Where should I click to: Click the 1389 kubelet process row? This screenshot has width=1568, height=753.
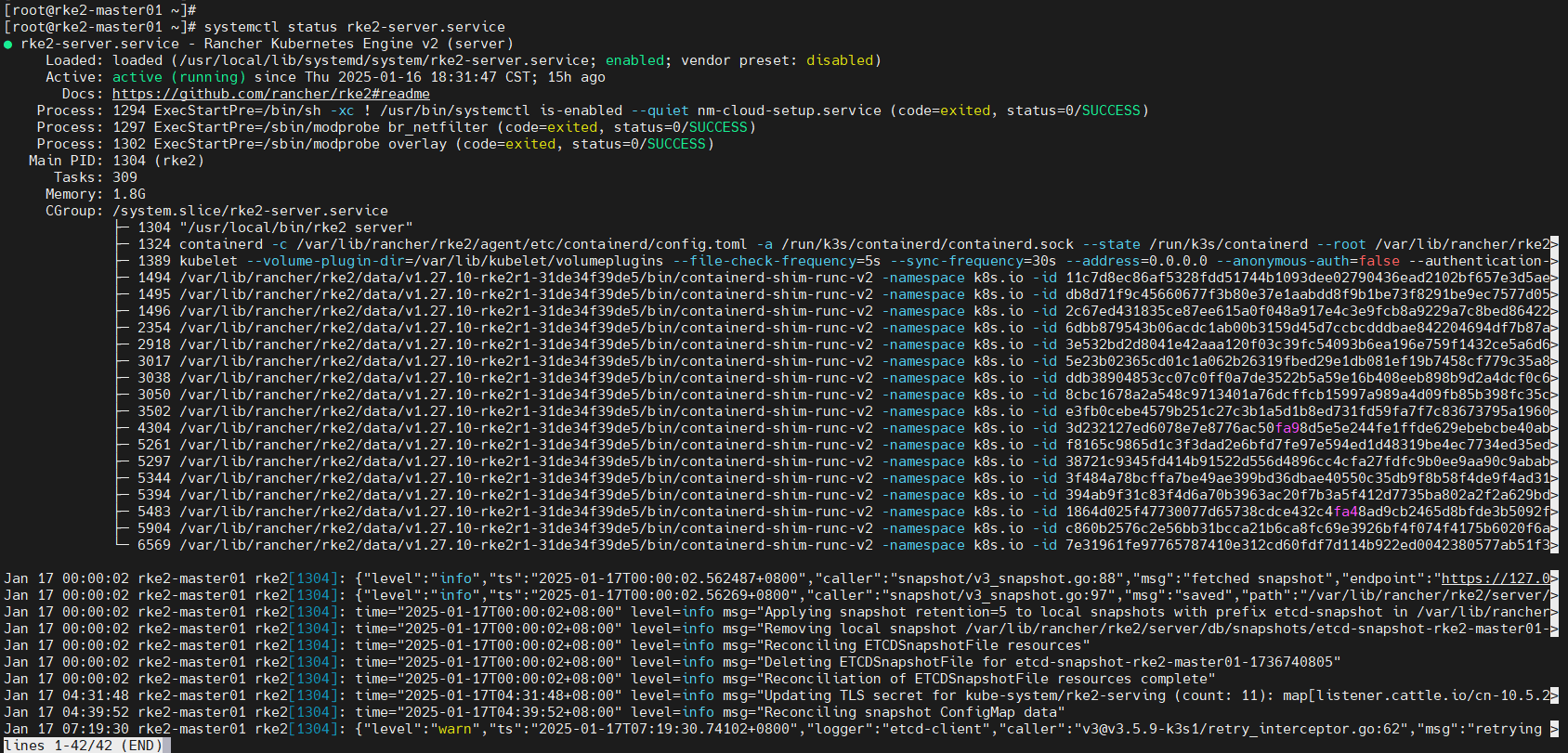[847, 261]
